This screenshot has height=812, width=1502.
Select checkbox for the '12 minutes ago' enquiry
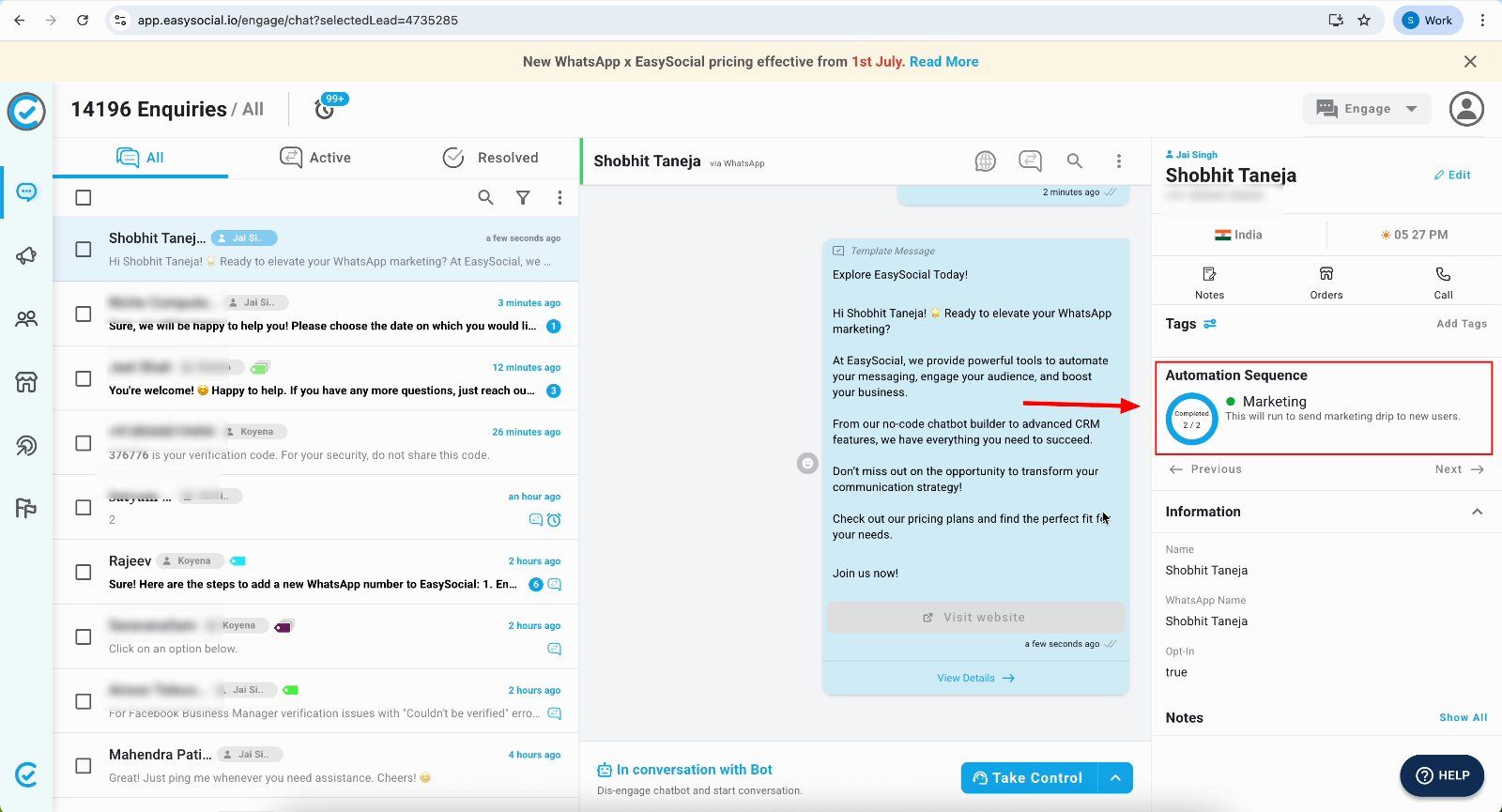pyautogui.click(x=84, y=378)
